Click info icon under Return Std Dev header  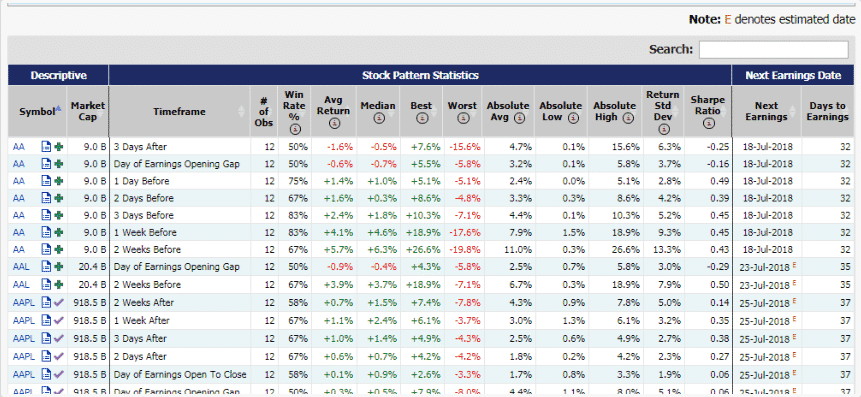663,129
